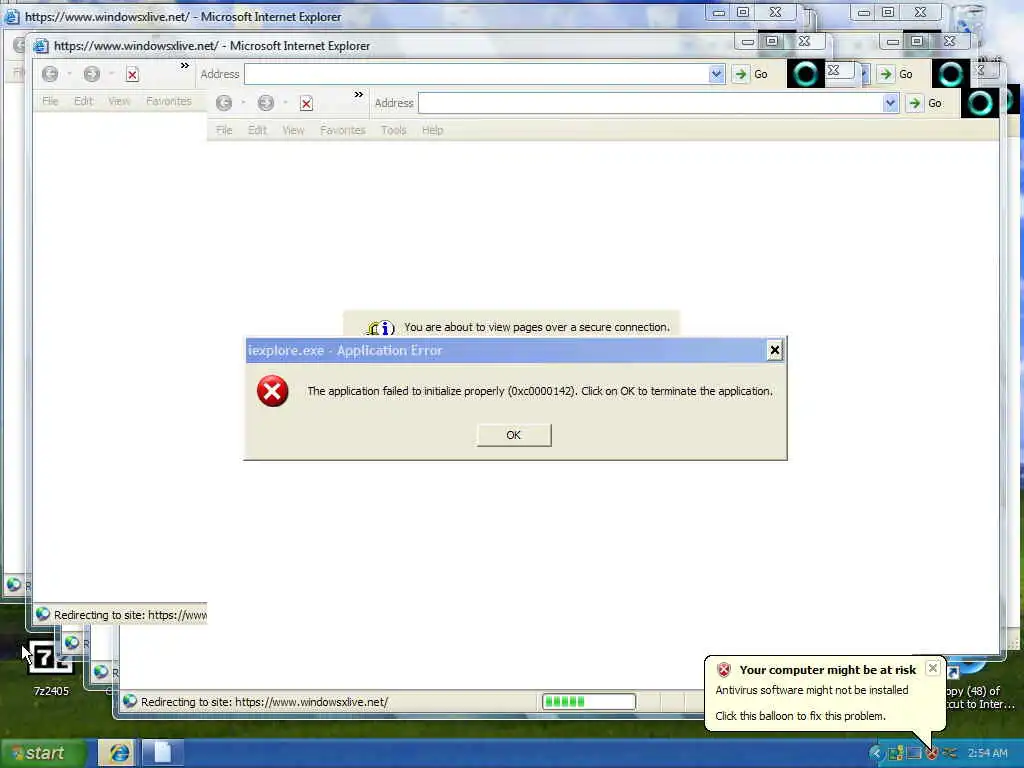Open File menu in second Explorer window
1024x768 pixels.
(50, 101)
